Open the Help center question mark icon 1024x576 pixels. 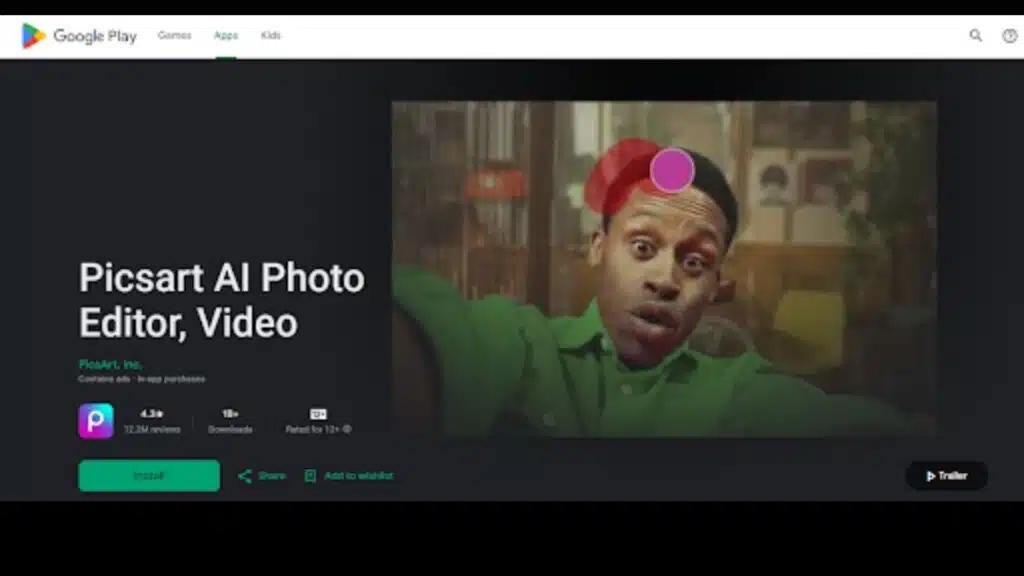click(x=1009, y=36)
